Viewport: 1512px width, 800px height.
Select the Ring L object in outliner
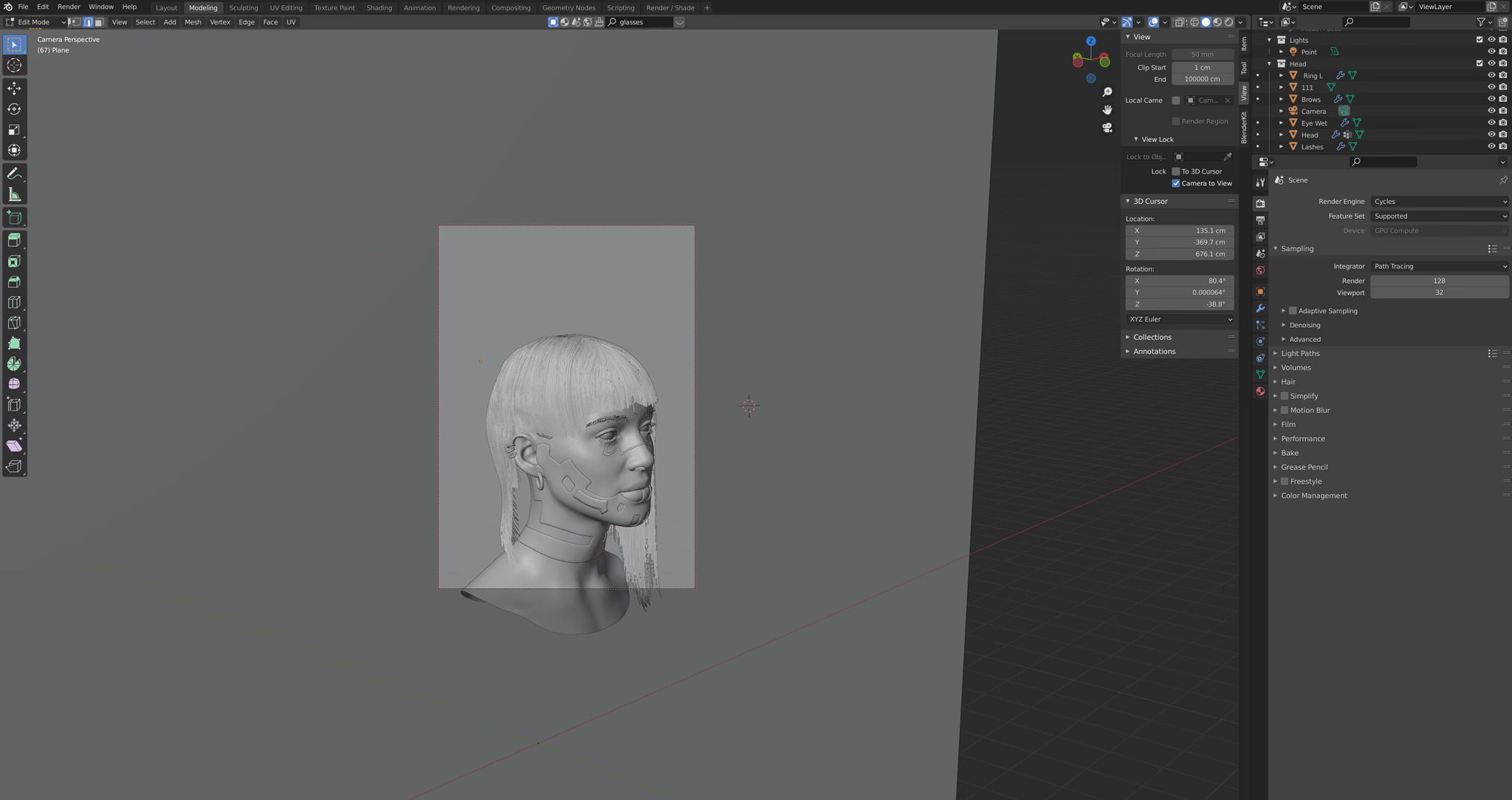coord(1313,75)
